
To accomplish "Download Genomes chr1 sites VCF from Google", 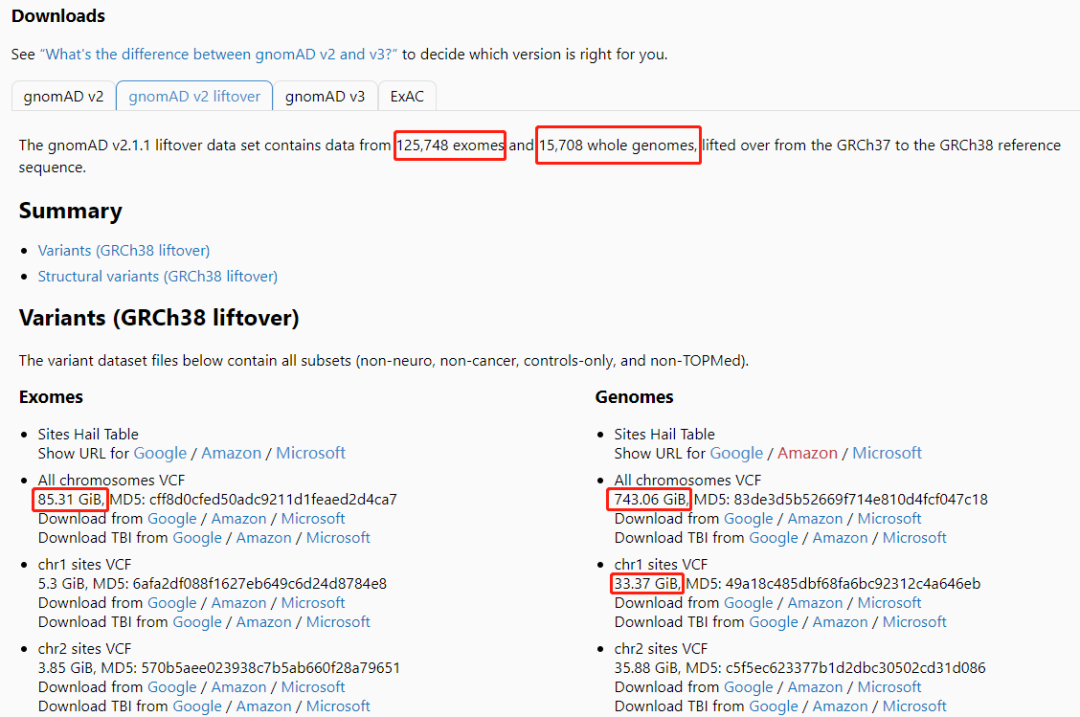I will pos(749,603).
